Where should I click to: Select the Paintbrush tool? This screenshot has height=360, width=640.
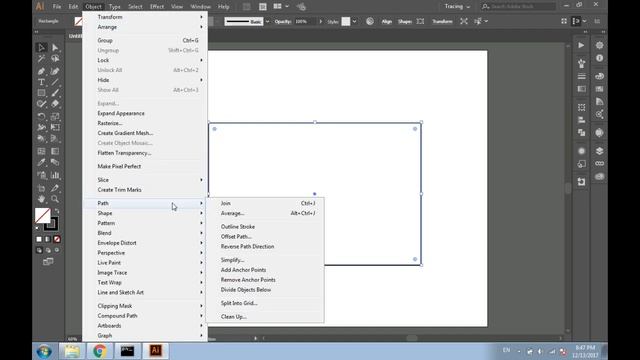(x=55, y=93)
